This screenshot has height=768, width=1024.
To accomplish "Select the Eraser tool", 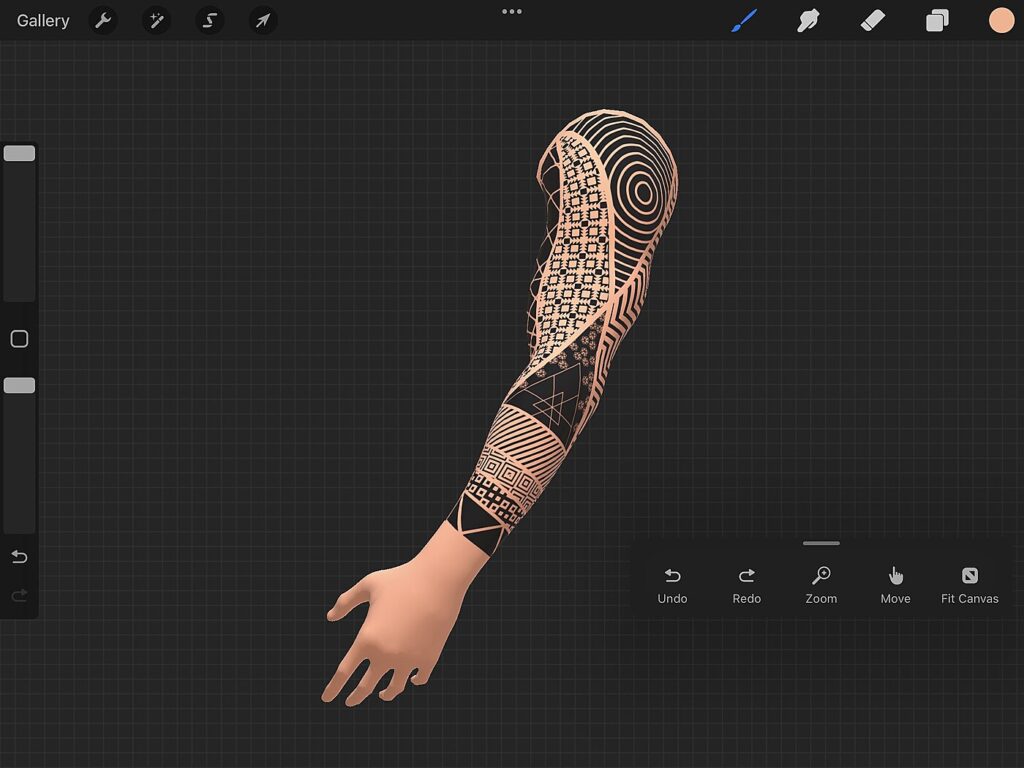I will [873, 20].
